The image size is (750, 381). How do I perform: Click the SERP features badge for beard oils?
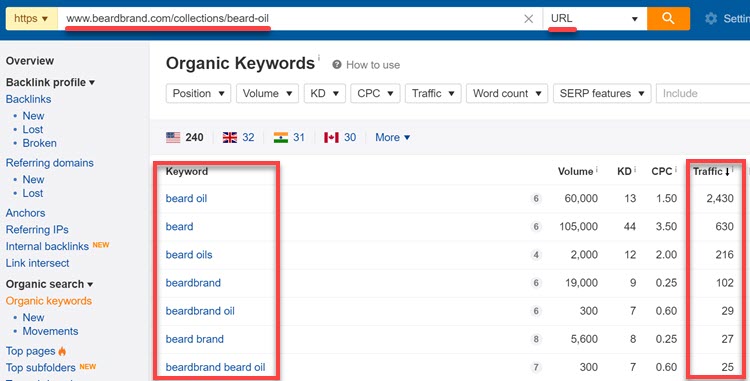coord(536,255)
